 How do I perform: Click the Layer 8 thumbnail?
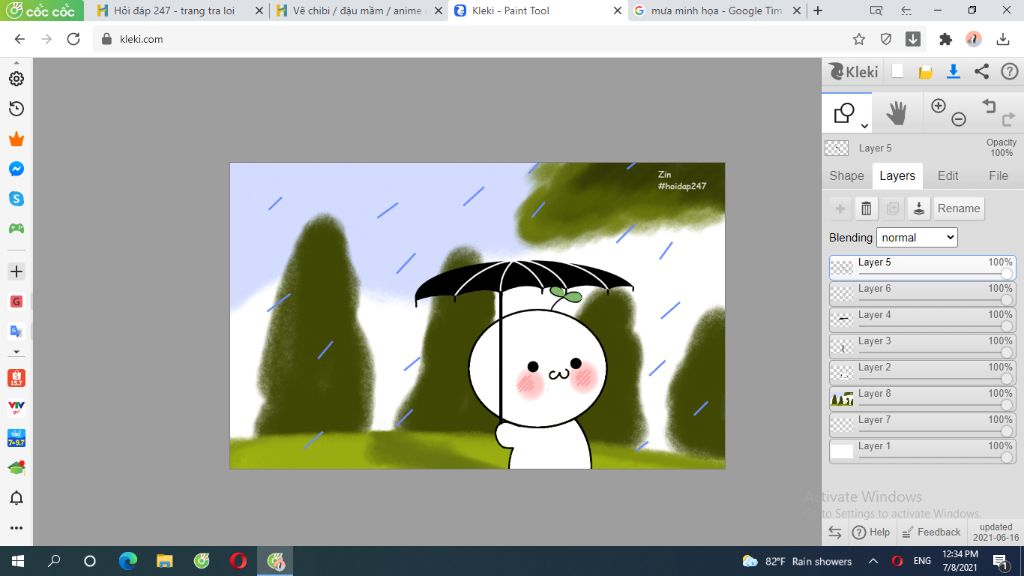842,398
